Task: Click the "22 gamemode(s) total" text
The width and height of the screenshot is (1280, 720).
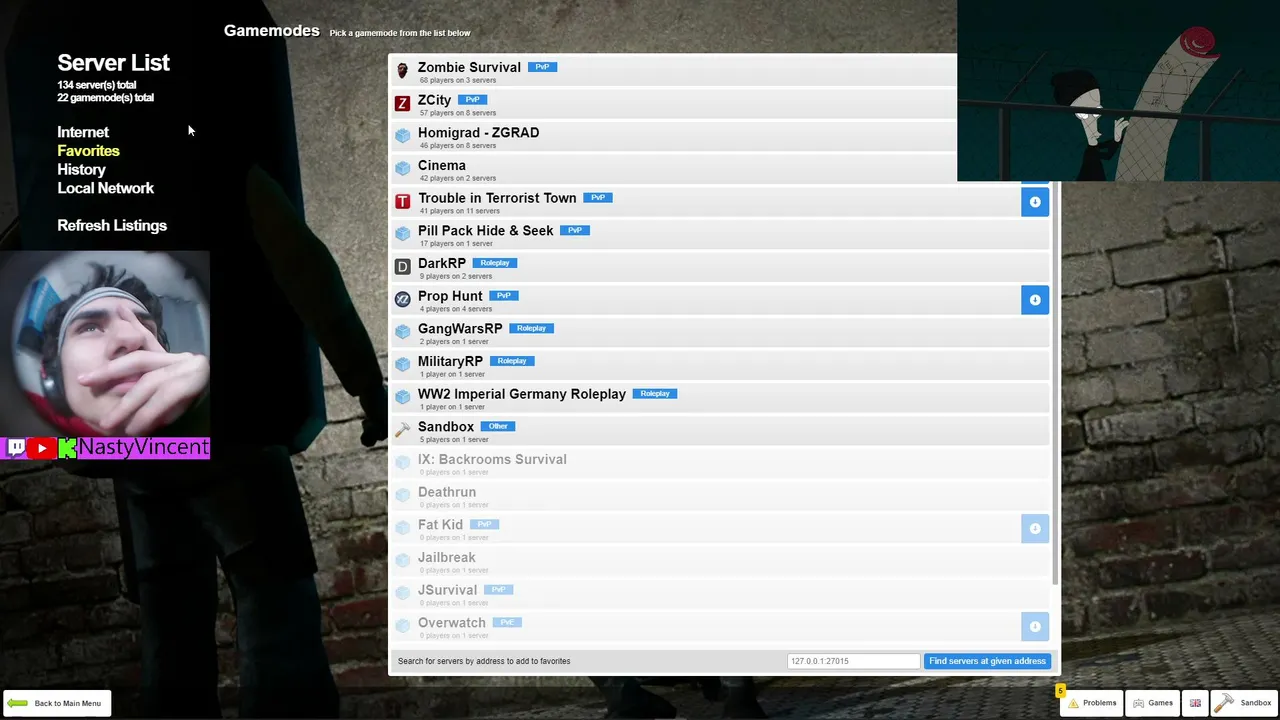Action: coord(105,98)
